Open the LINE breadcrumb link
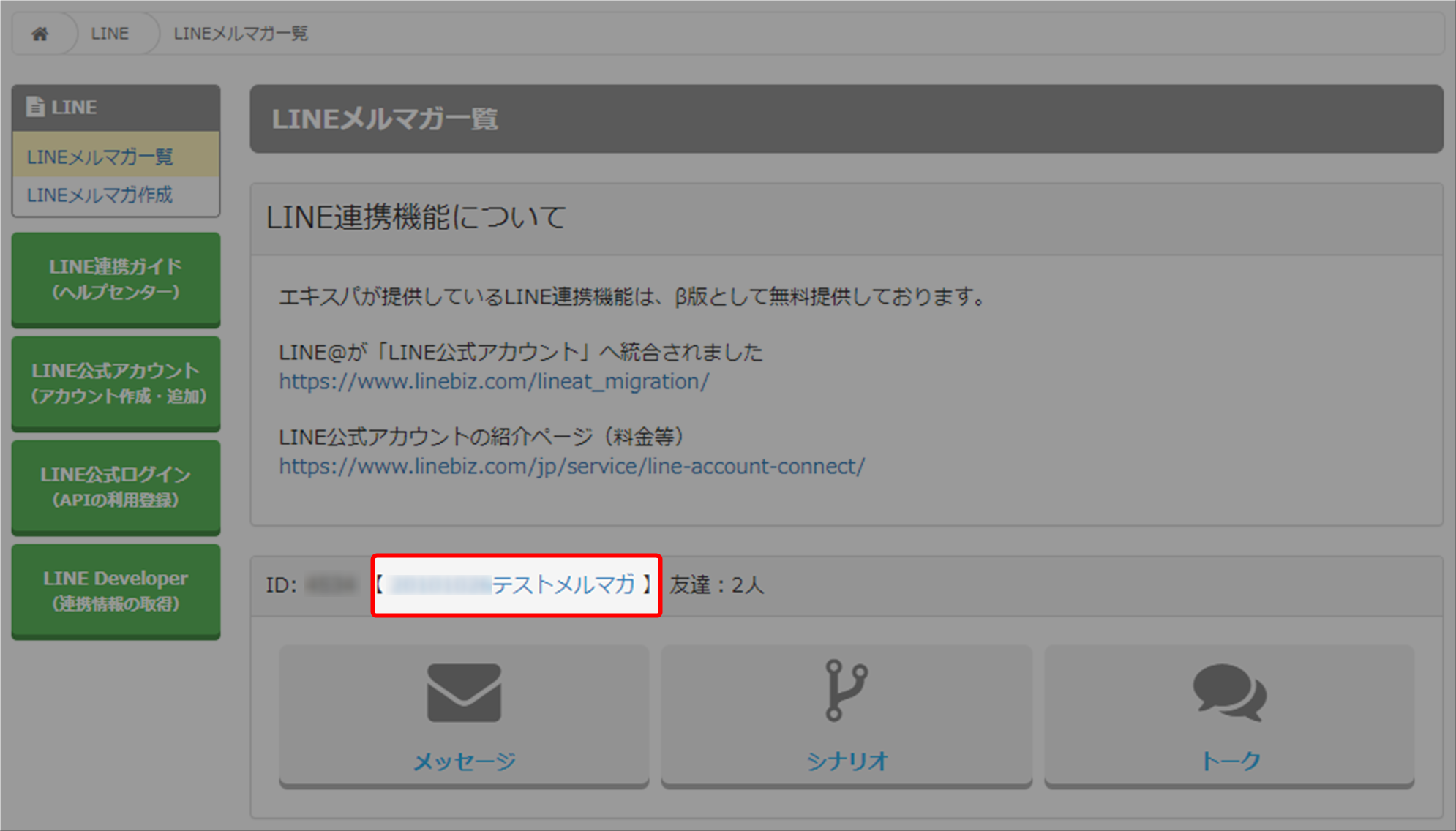 point(110,34)
